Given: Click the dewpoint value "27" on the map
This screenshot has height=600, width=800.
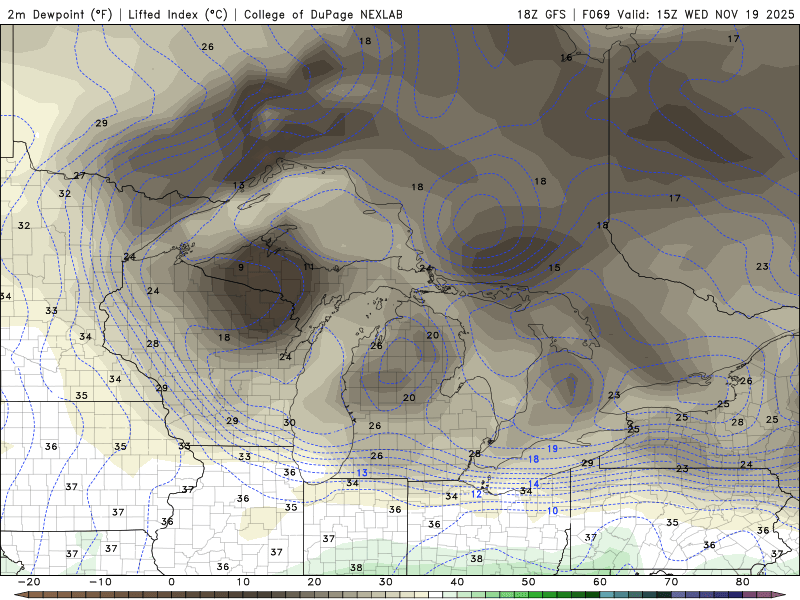Looking at the screenshot, I should 80,176.
